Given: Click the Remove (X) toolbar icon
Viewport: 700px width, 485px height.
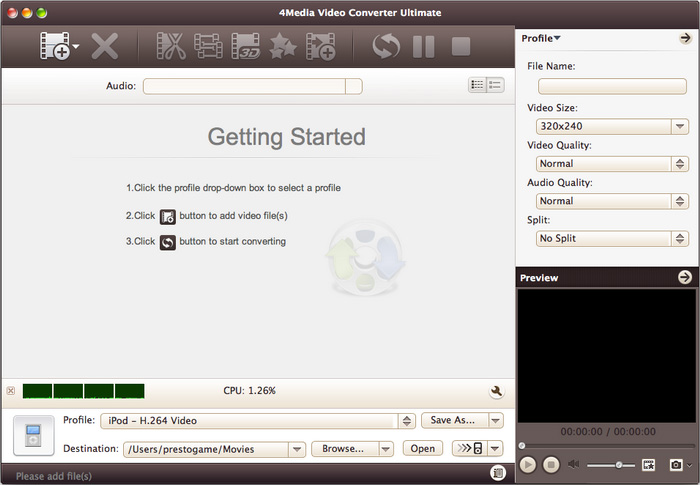Looking at the screenshot, I should (105, 46).
